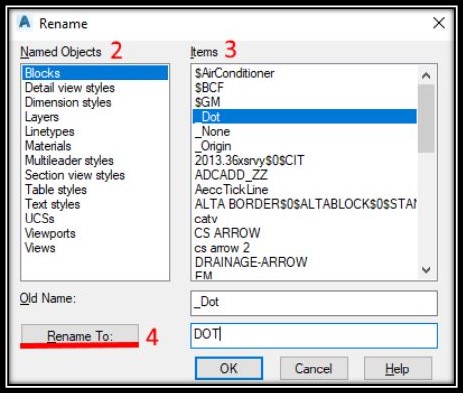Click the Rename To button
Screen dimensions: 463x393
(x=80, y=336)
